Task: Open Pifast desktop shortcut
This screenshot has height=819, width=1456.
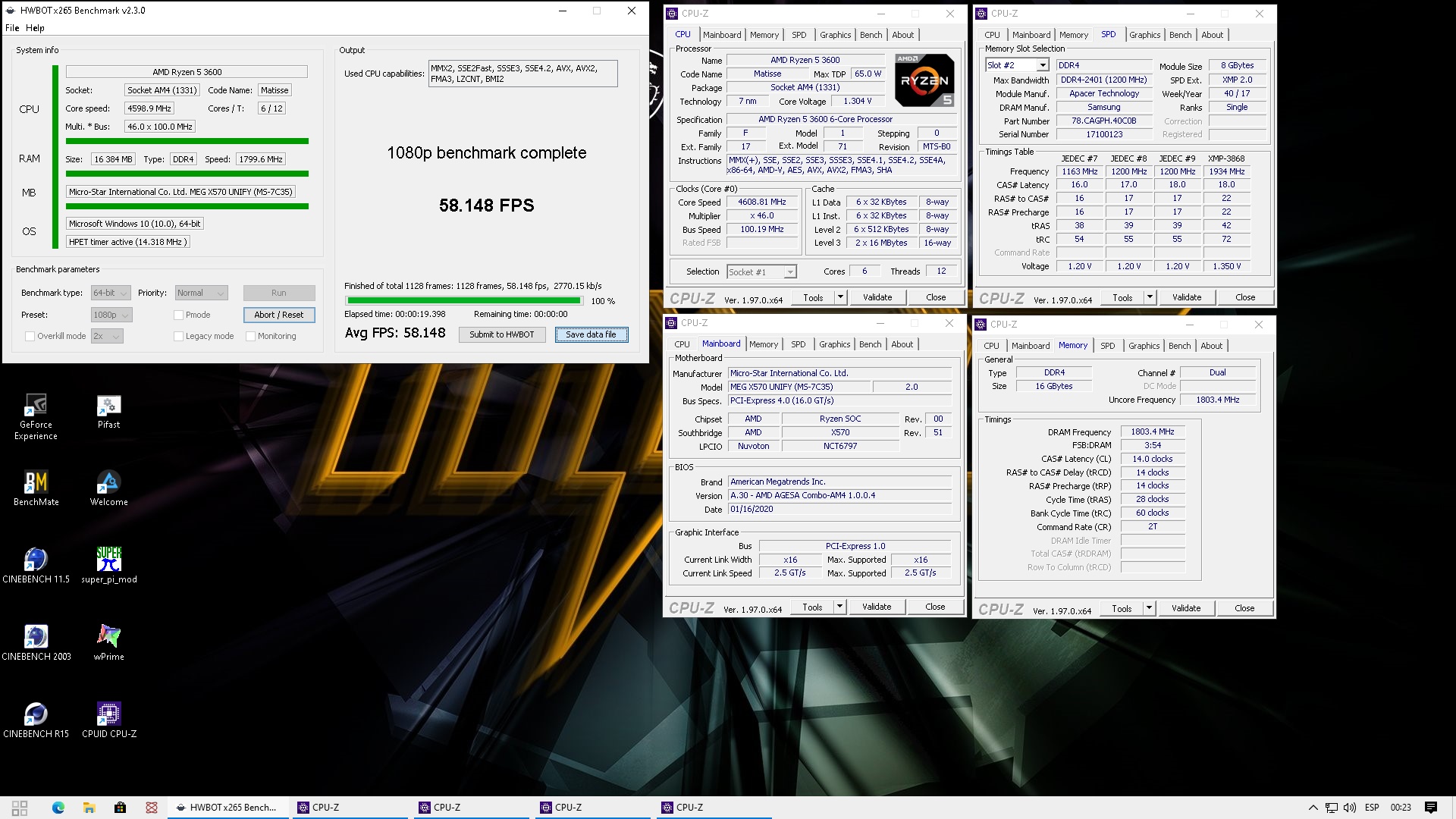Action: (108, 412)
